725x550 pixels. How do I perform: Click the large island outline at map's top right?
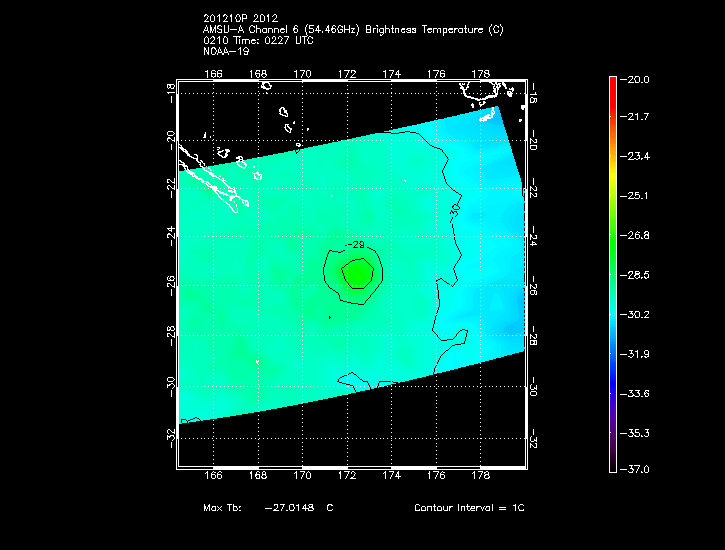tap(479, 90)
